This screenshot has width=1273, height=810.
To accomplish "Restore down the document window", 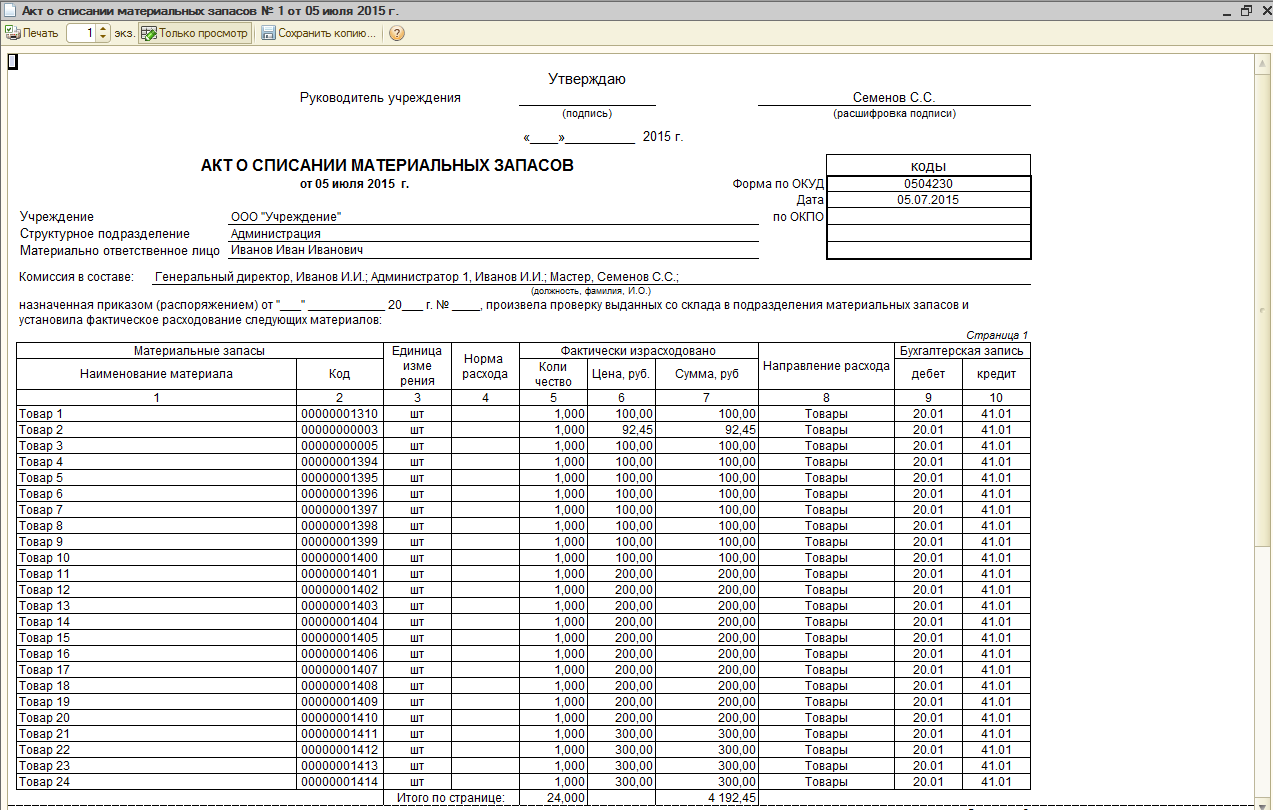I will [x=1246, y=10].
